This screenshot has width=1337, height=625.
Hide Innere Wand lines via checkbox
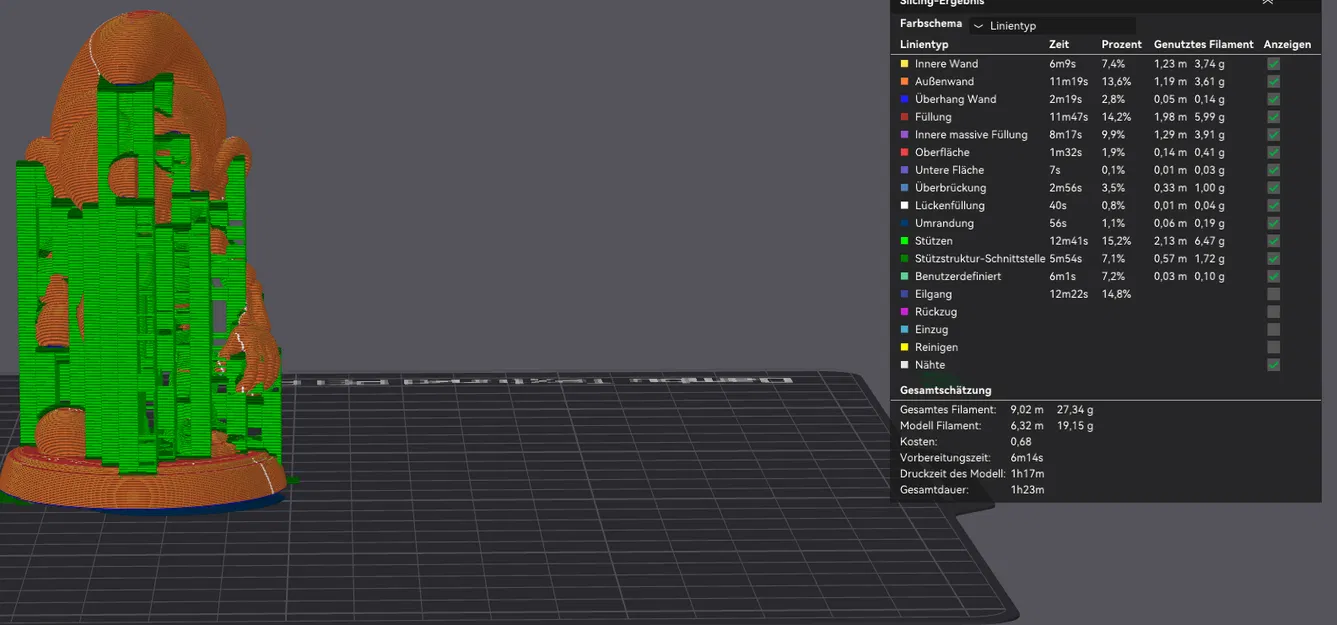(1273, 64)
